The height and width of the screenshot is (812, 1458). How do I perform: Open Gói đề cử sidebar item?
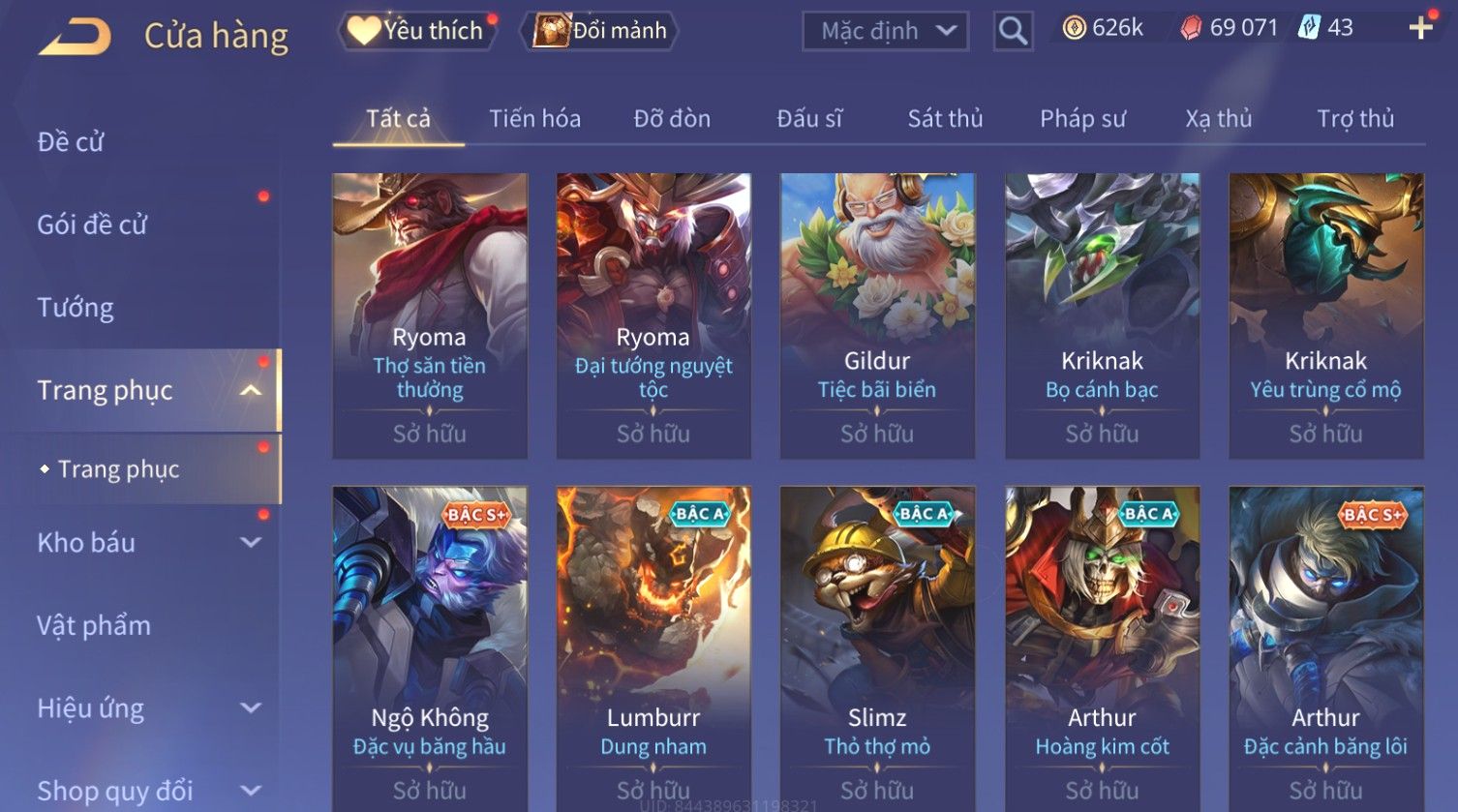pos(92,225)
